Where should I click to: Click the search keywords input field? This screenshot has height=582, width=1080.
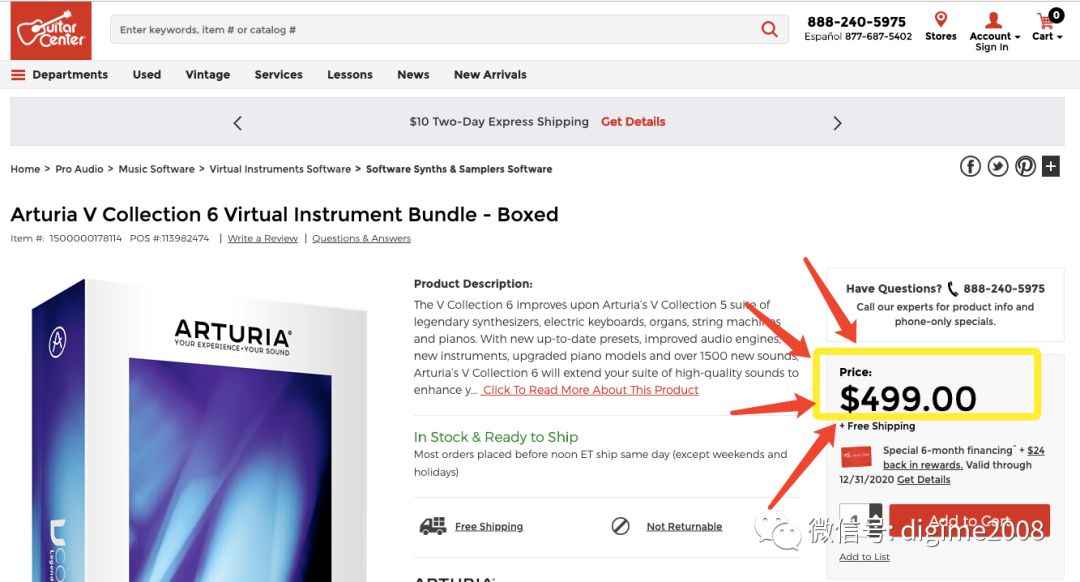pyautogui.click(x=434, y=30)
